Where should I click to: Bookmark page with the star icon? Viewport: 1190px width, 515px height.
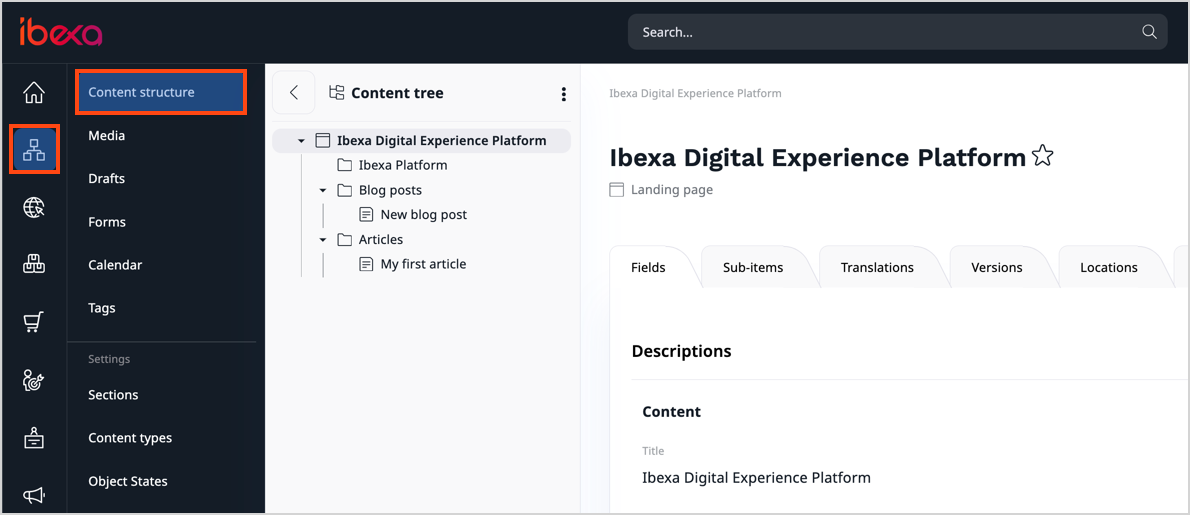pos(1042,156)
